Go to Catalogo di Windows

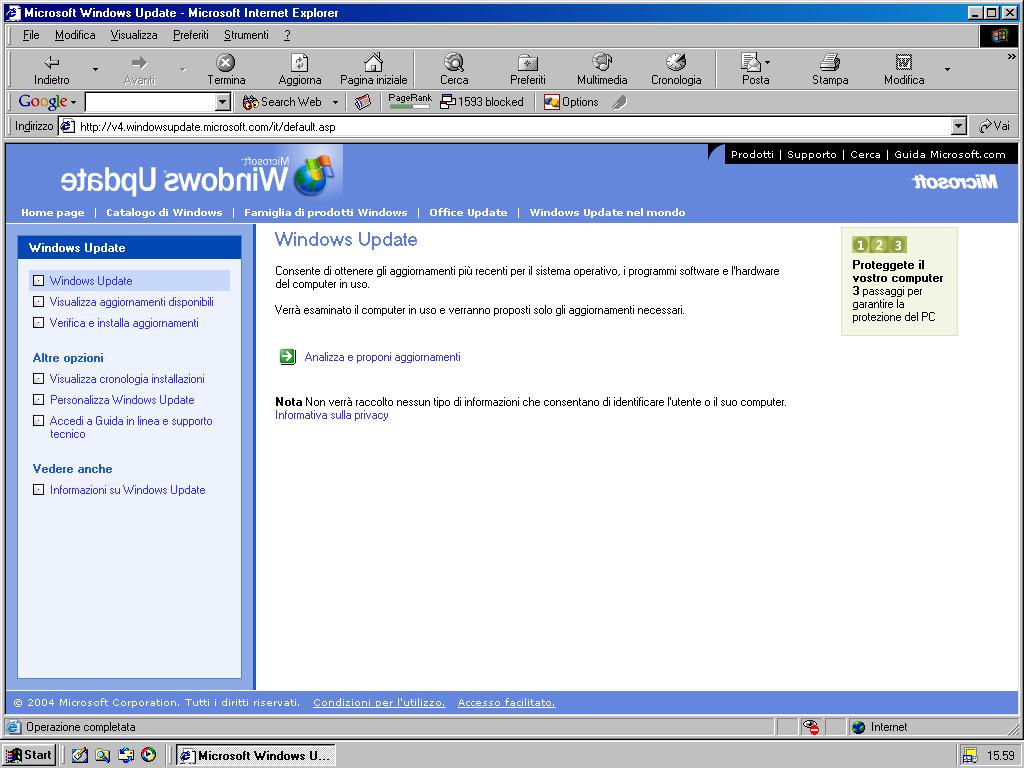pyautogui.click(x=164, y=212)
